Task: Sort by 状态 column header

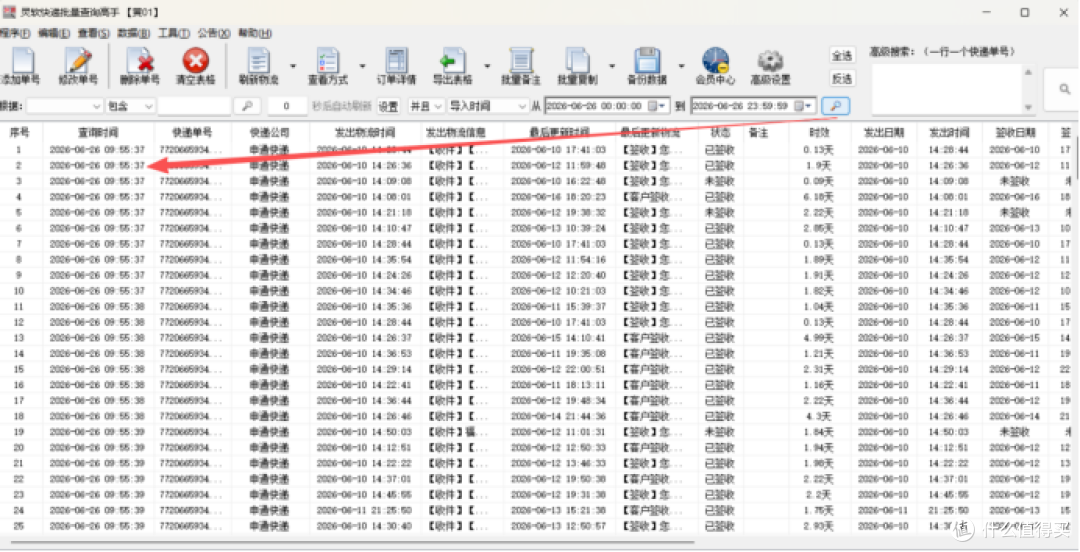Action: tap(720, 132)
